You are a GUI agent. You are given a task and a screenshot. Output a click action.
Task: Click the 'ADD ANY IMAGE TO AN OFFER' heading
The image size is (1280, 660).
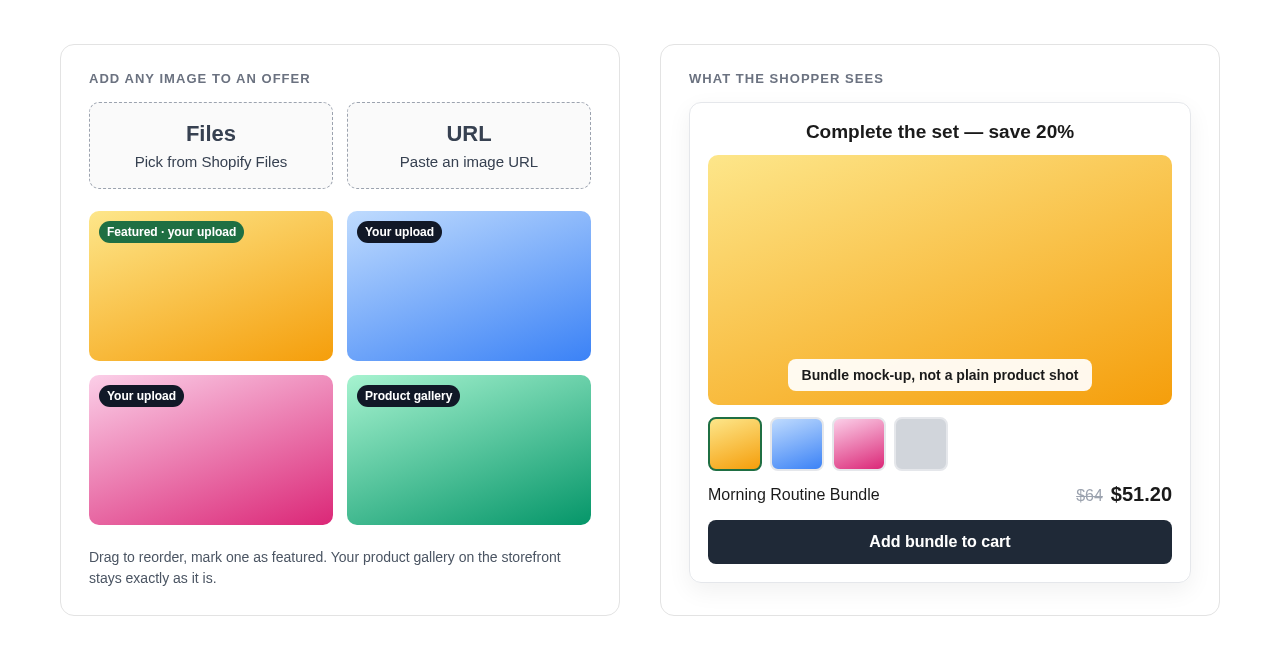point(200,79)
